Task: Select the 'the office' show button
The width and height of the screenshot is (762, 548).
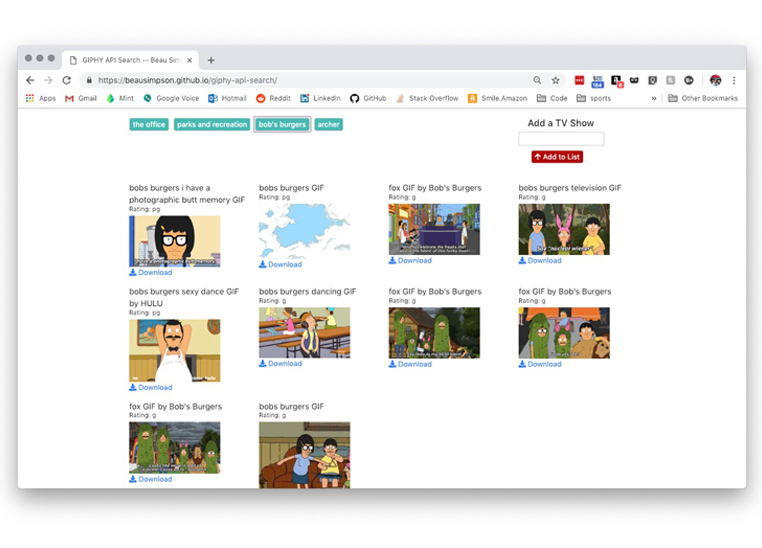Action: (x=149, y=124)
